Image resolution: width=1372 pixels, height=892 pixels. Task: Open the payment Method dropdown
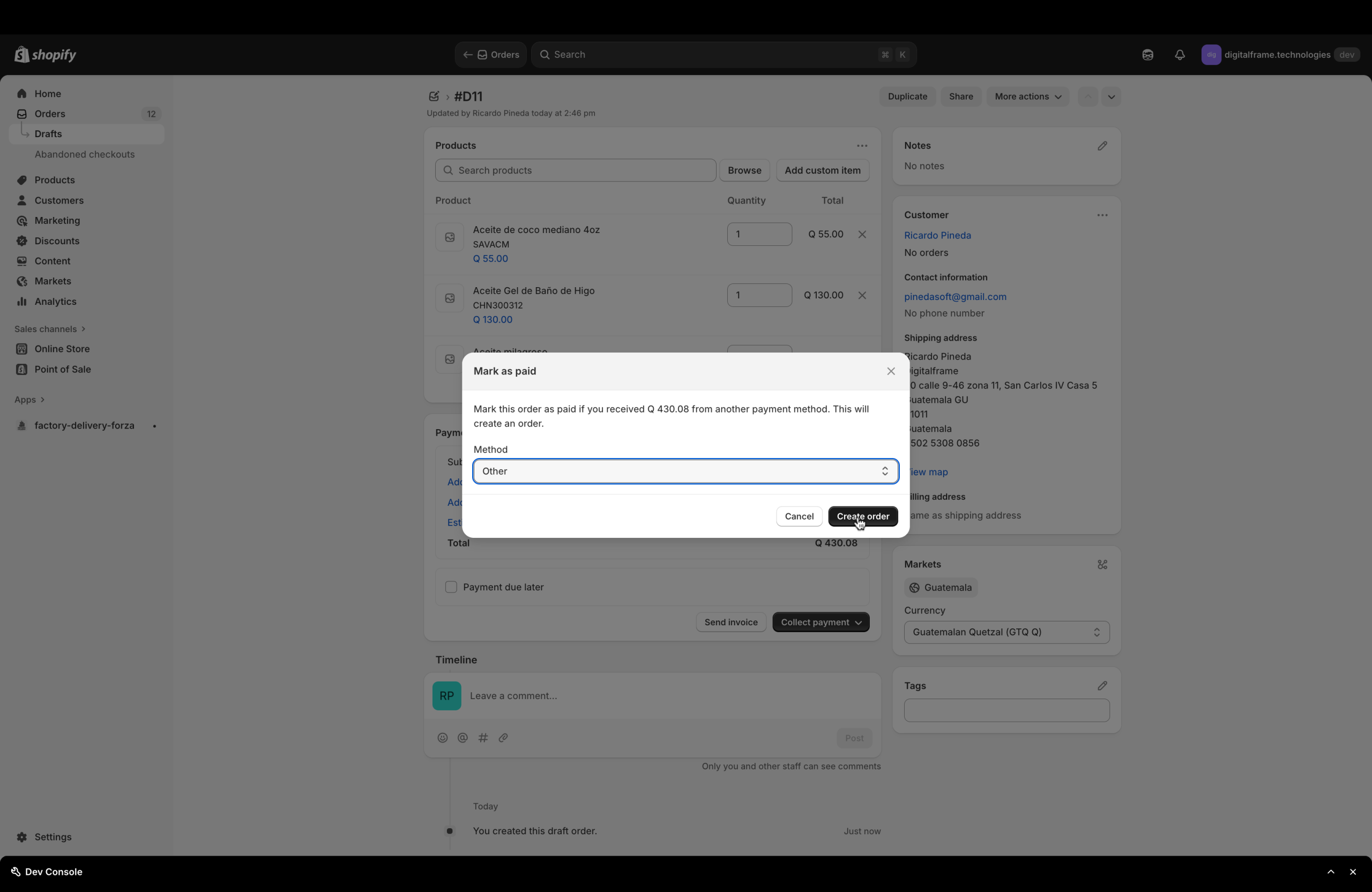pyautogui.click(x=685, y=471)
